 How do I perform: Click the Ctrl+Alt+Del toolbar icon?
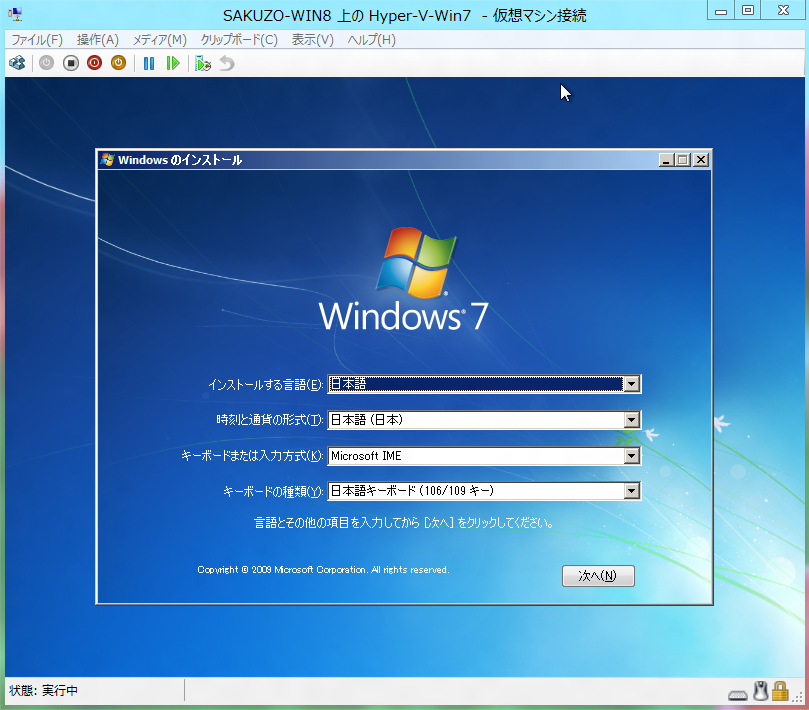click(18, 63)
